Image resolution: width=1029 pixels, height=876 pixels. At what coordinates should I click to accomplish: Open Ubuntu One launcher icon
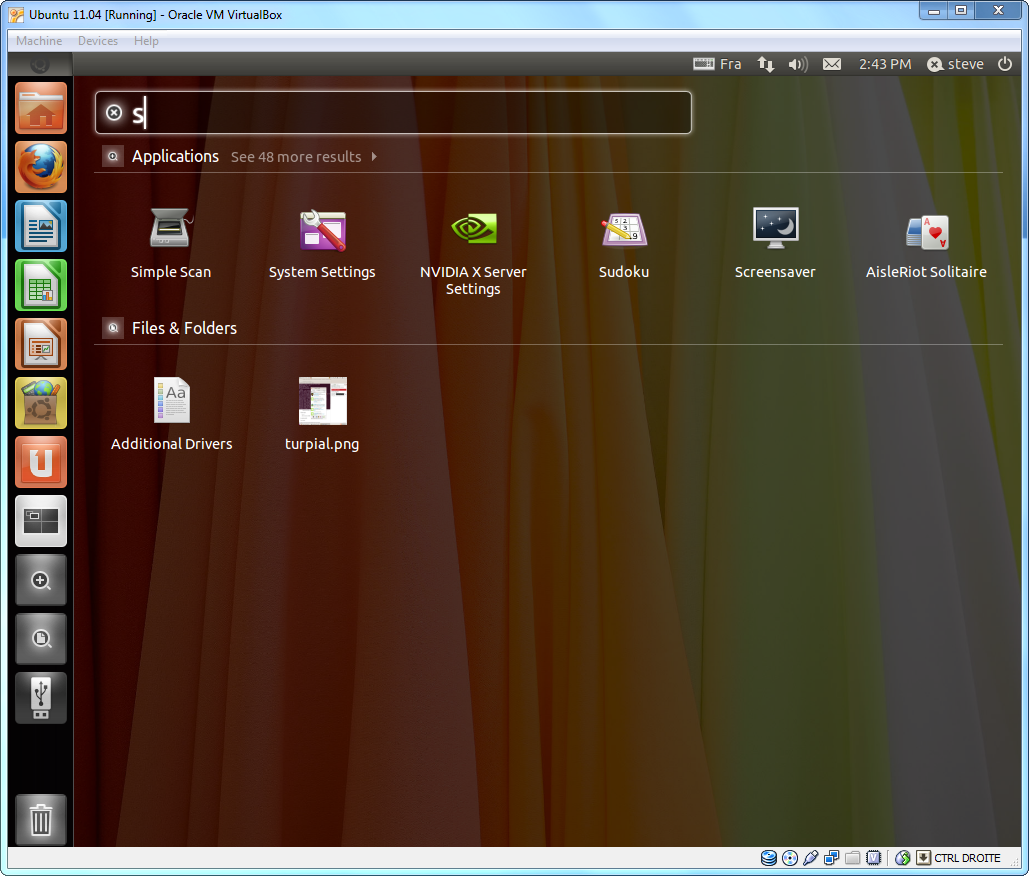tap(41, 462)
